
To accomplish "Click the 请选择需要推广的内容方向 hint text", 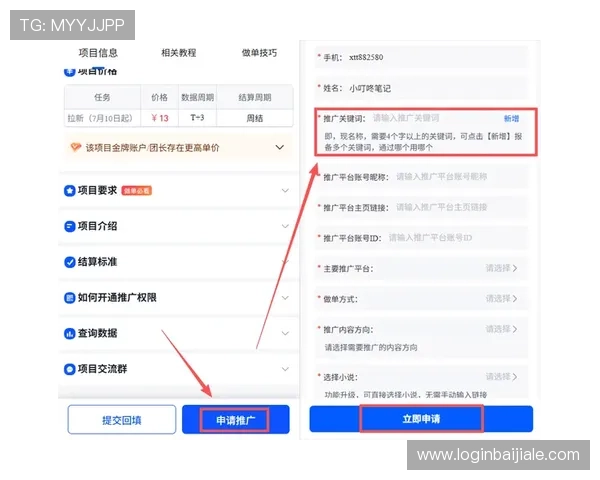I will (371, 348).
